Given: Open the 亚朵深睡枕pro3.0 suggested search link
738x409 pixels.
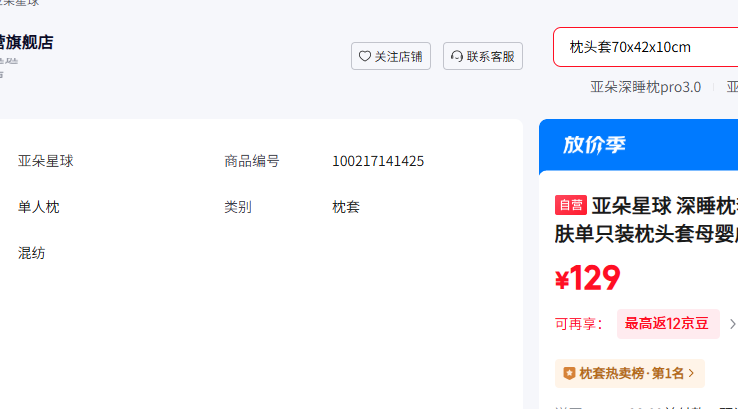Looking at the screenshot, I should tap(645, 87).
